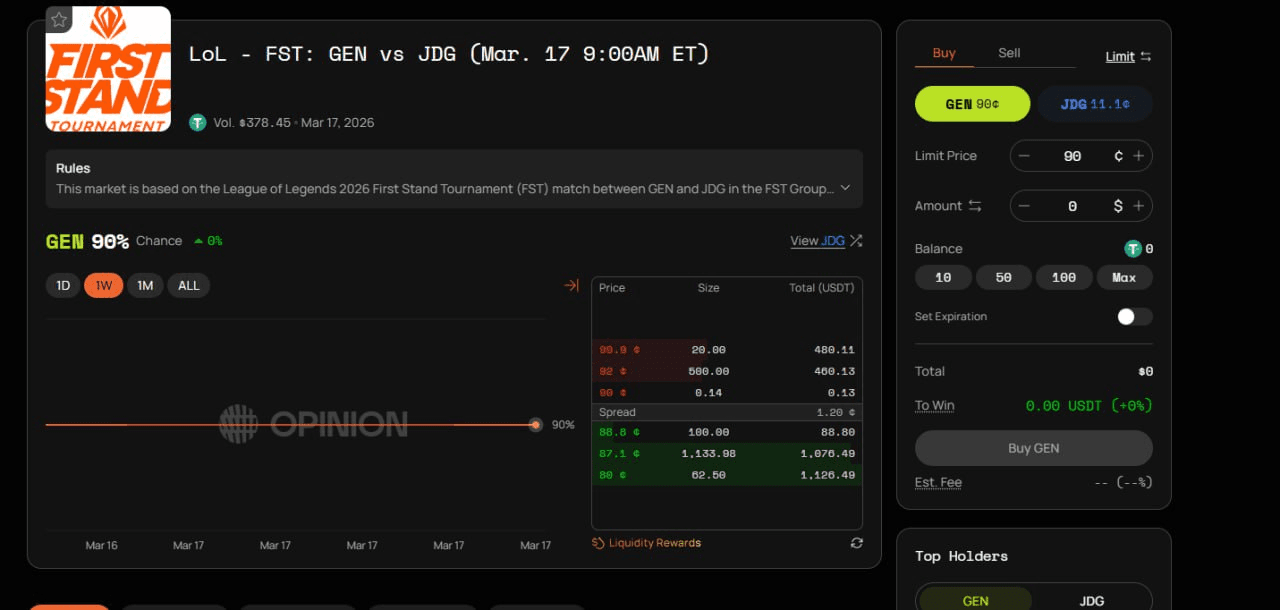Select JDG tab in Top Holders
The width and height of the screenshot is (1280, 610).
tap(1092, 600)
